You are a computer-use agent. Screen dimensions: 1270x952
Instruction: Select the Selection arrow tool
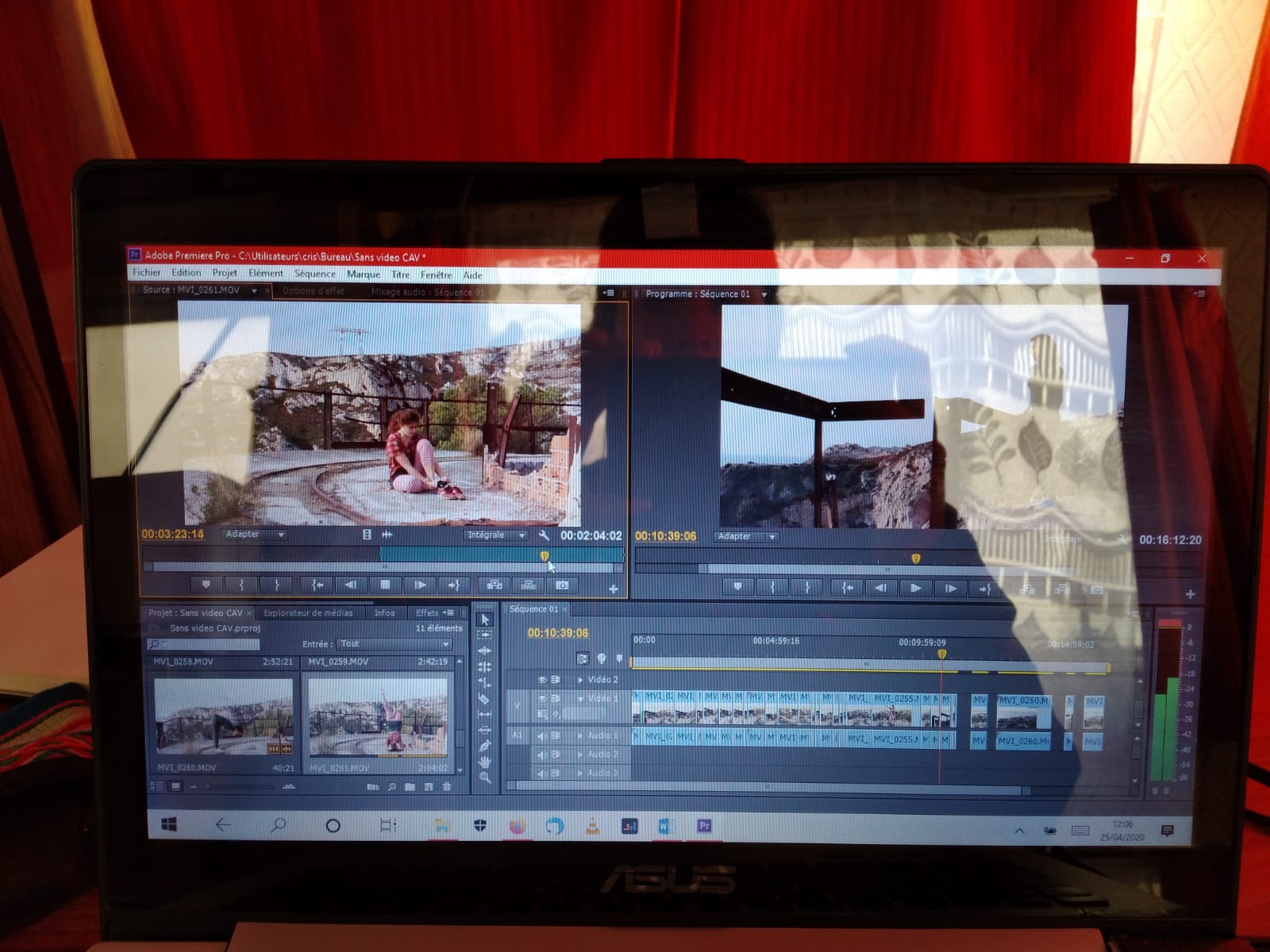pos(485,620)
